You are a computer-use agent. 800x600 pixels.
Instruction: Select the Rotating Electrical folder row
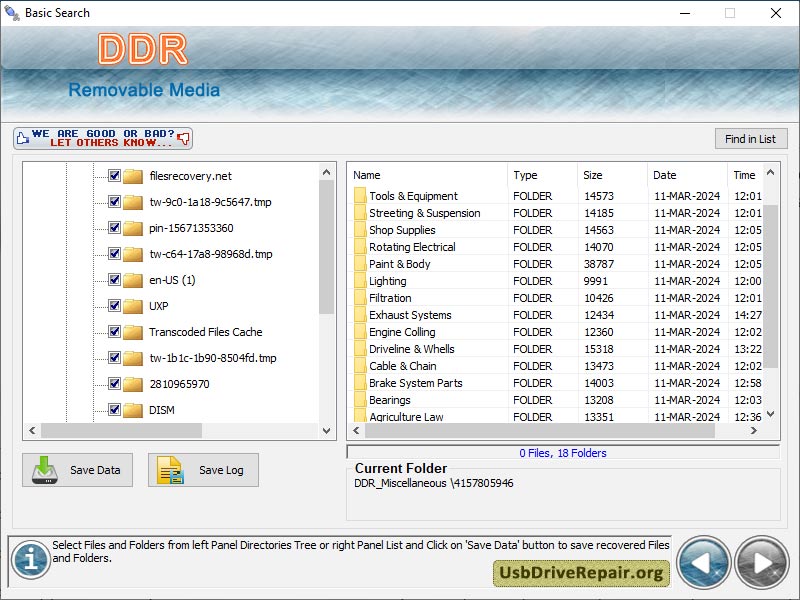pos(557,247)
